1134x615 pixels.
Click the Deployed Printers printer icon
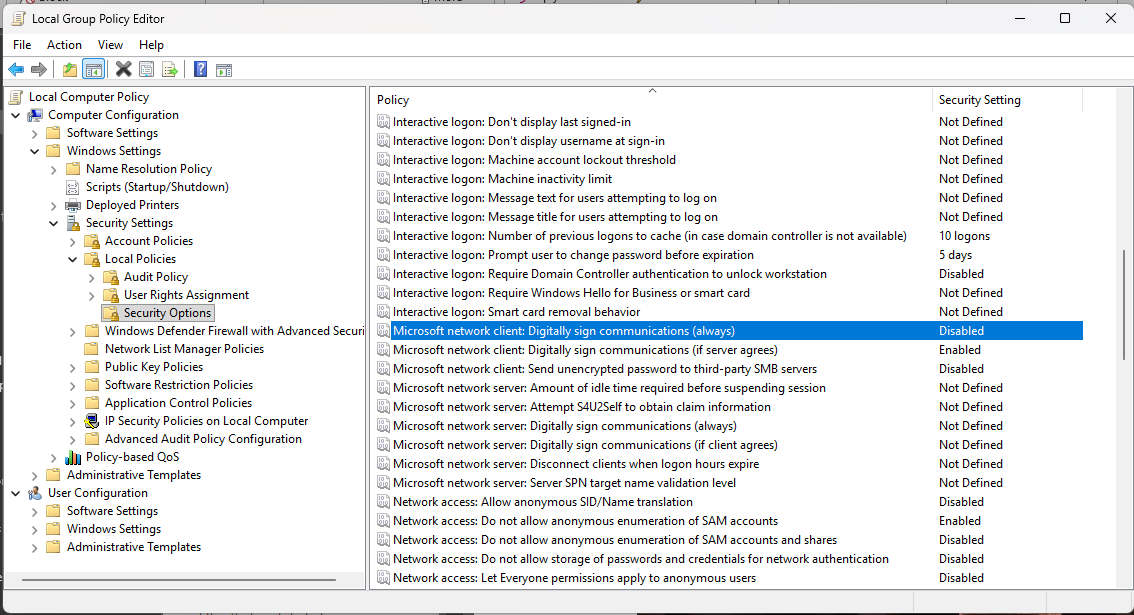(x=73, y=205)
